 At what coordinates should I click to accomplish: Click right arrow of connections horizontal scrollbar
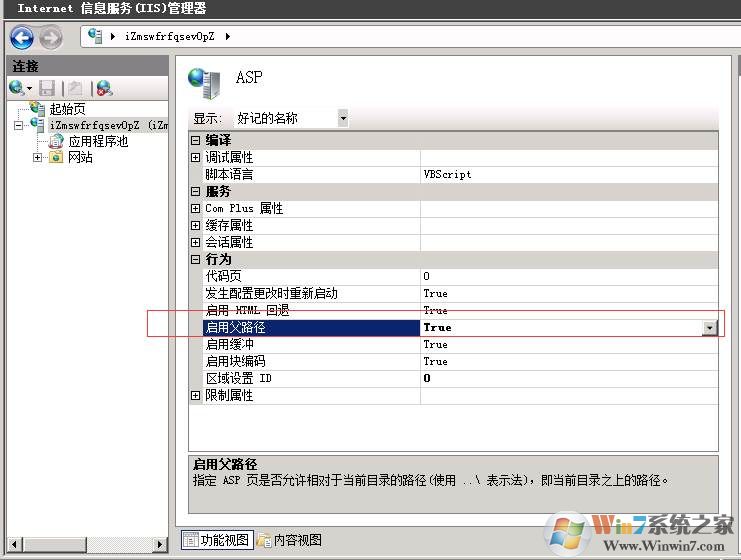pyautogui.click(x=160, y=544)
